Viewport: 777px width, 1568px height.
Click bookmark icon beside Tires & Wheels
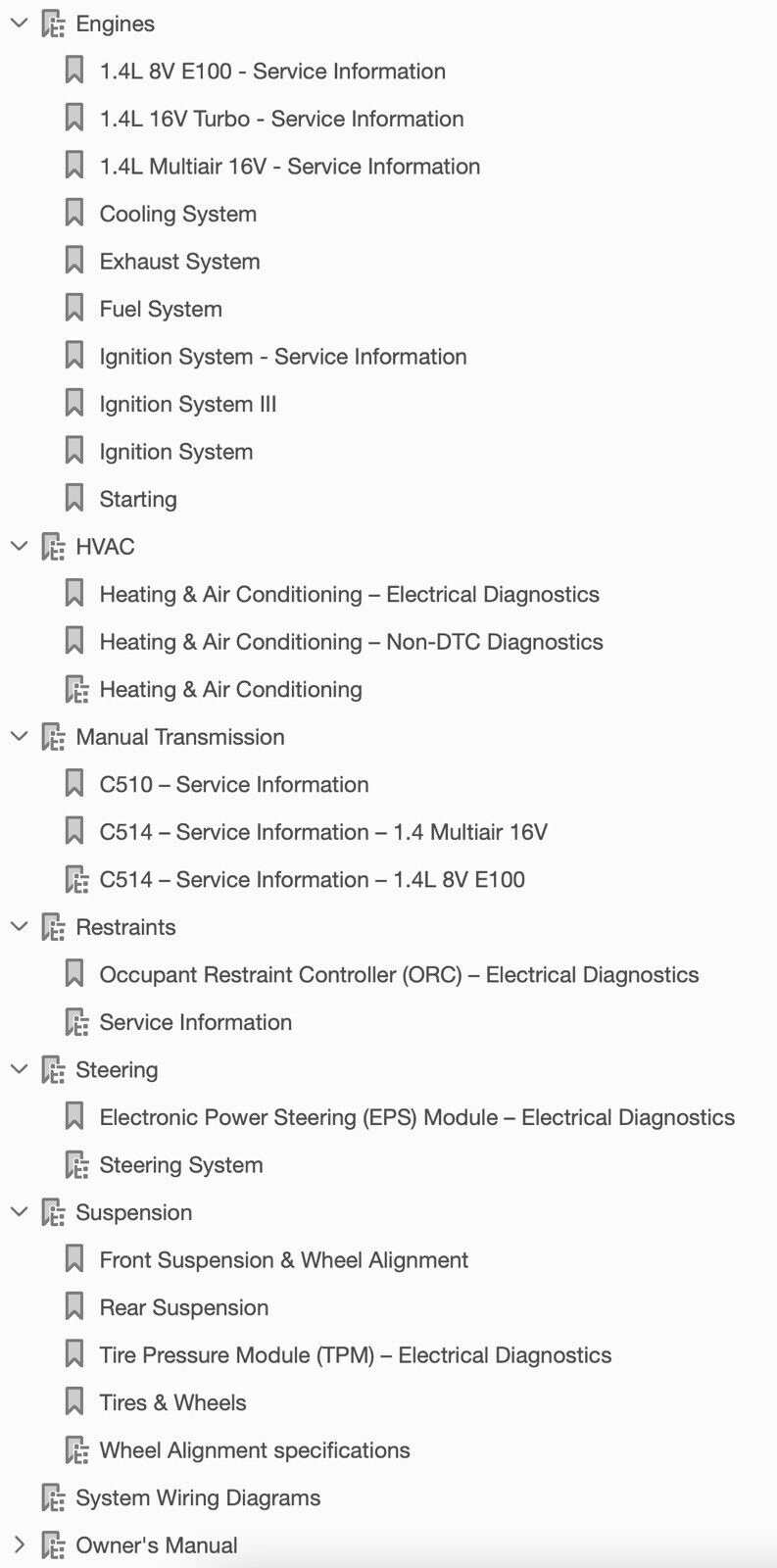[74, 1402]
